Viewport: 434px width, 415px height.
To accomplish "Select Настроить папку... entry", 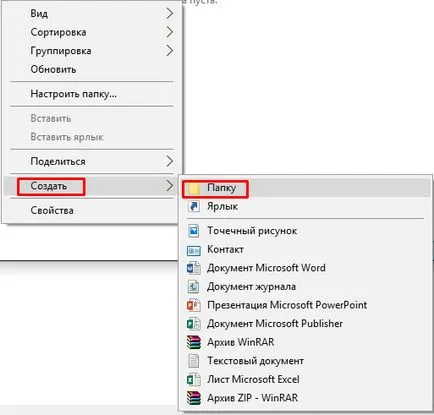I will (92, 94).
